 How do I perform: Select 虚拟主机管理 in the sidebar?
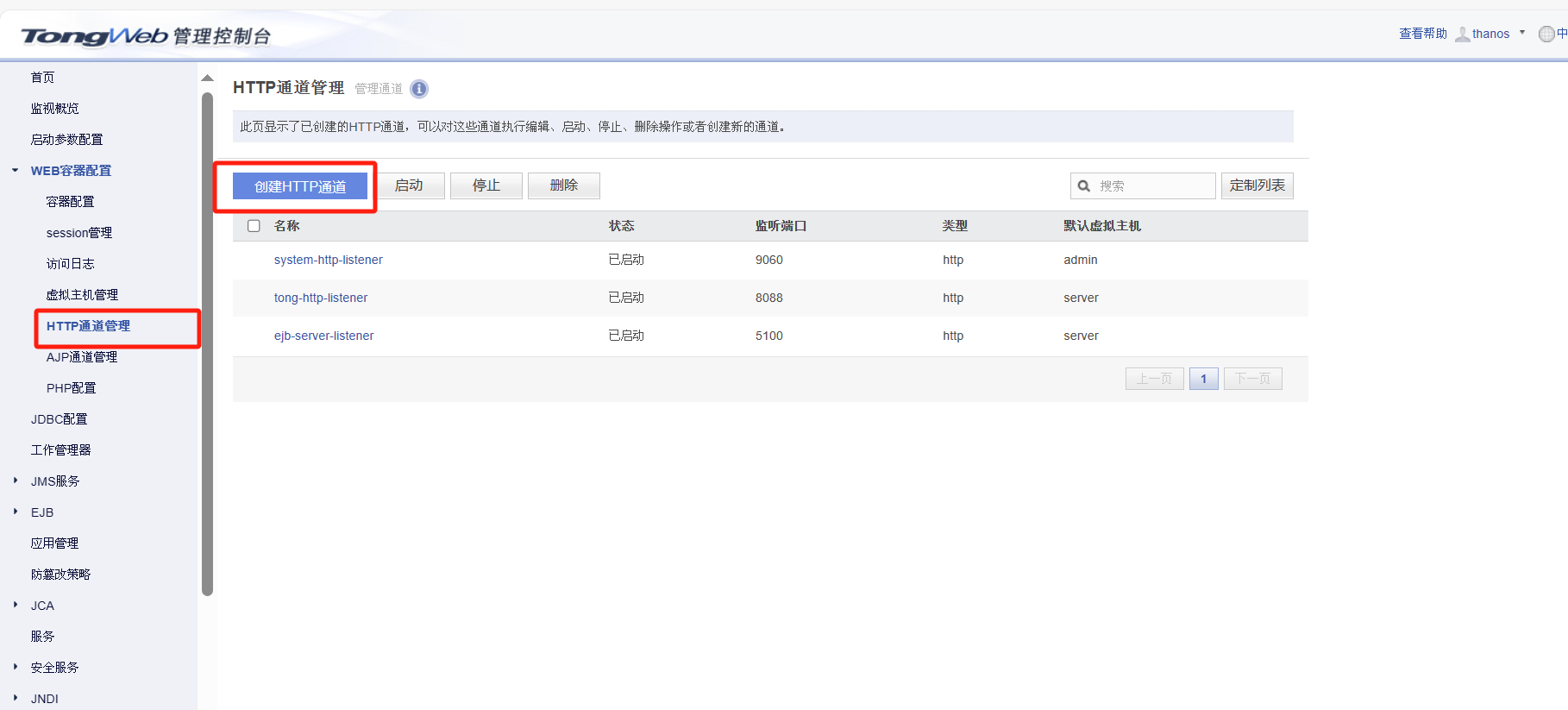point(82,295)
